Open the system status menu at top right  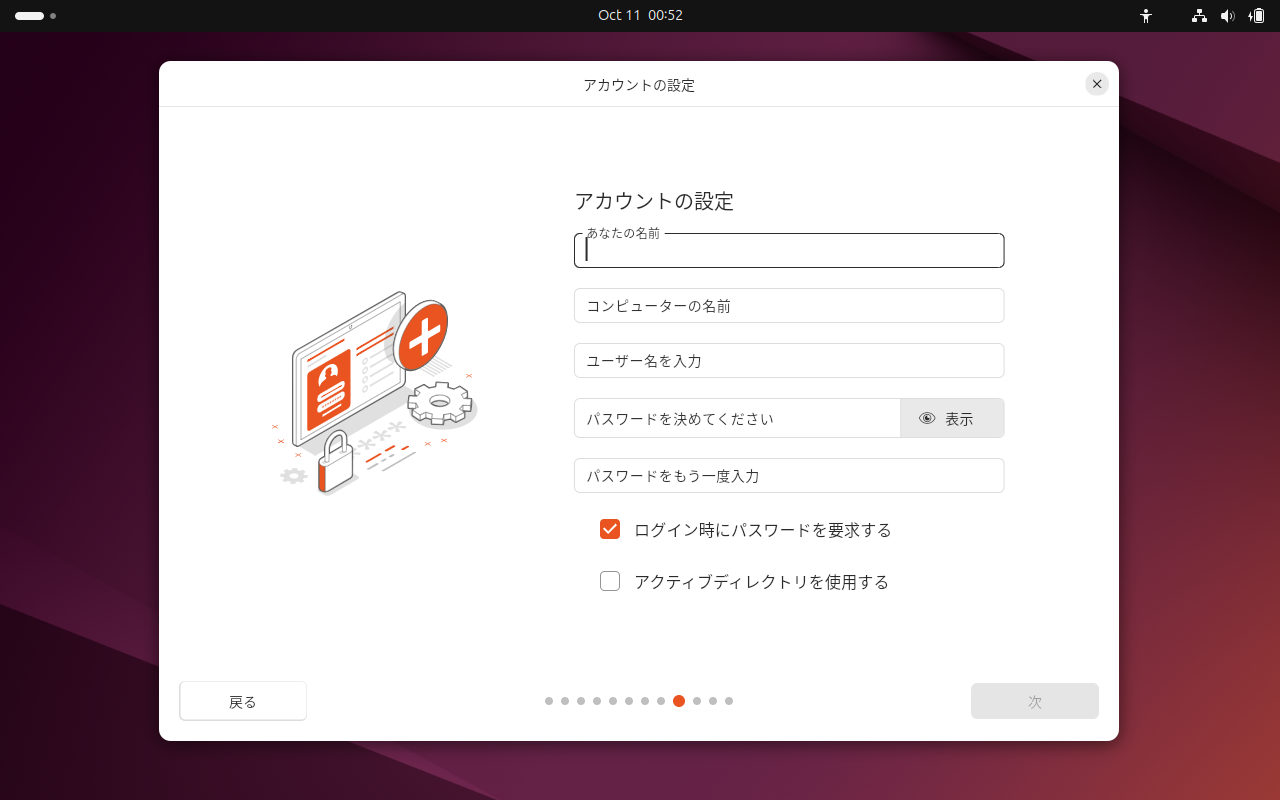point(1228,15)
